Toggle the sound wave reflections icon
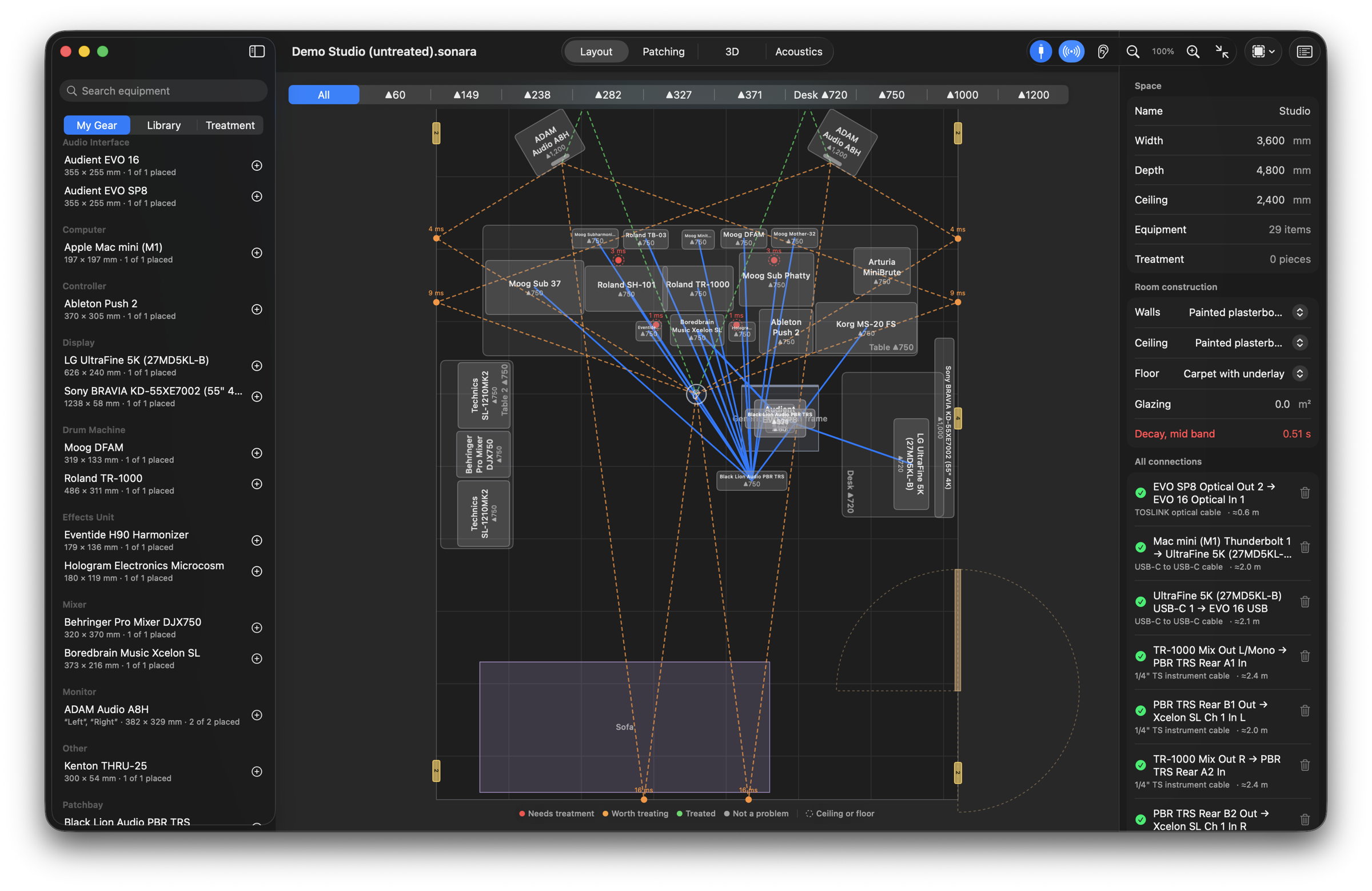The width and height of the screenshot is (1372, 891). point(1071,52)
